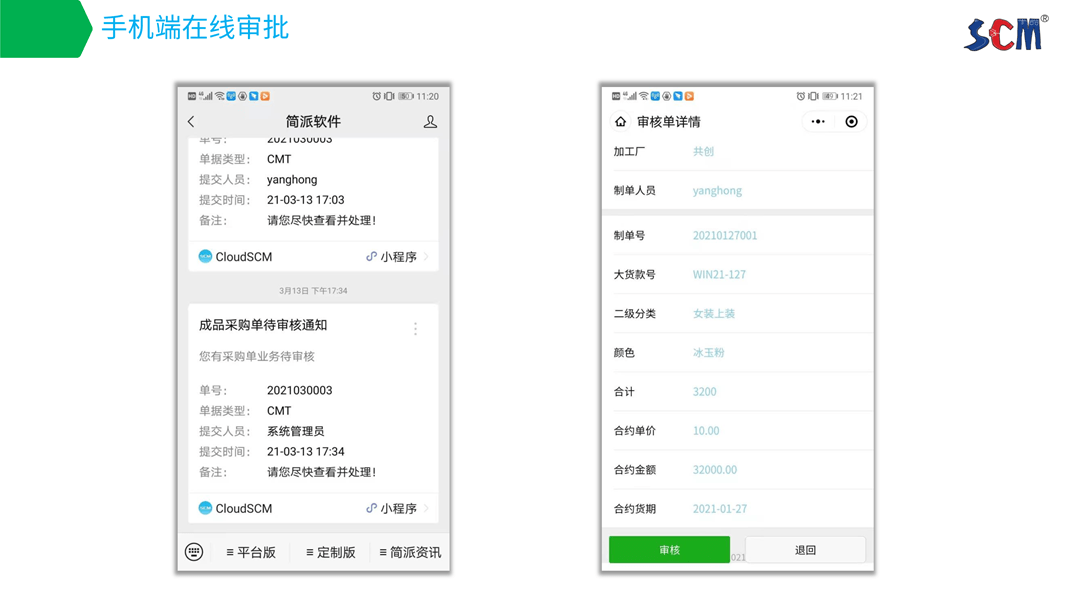Tap the back arrow in 简派软件 header
The width and height of the screenshot is (1080, 608).
click(x=190, y=121)
